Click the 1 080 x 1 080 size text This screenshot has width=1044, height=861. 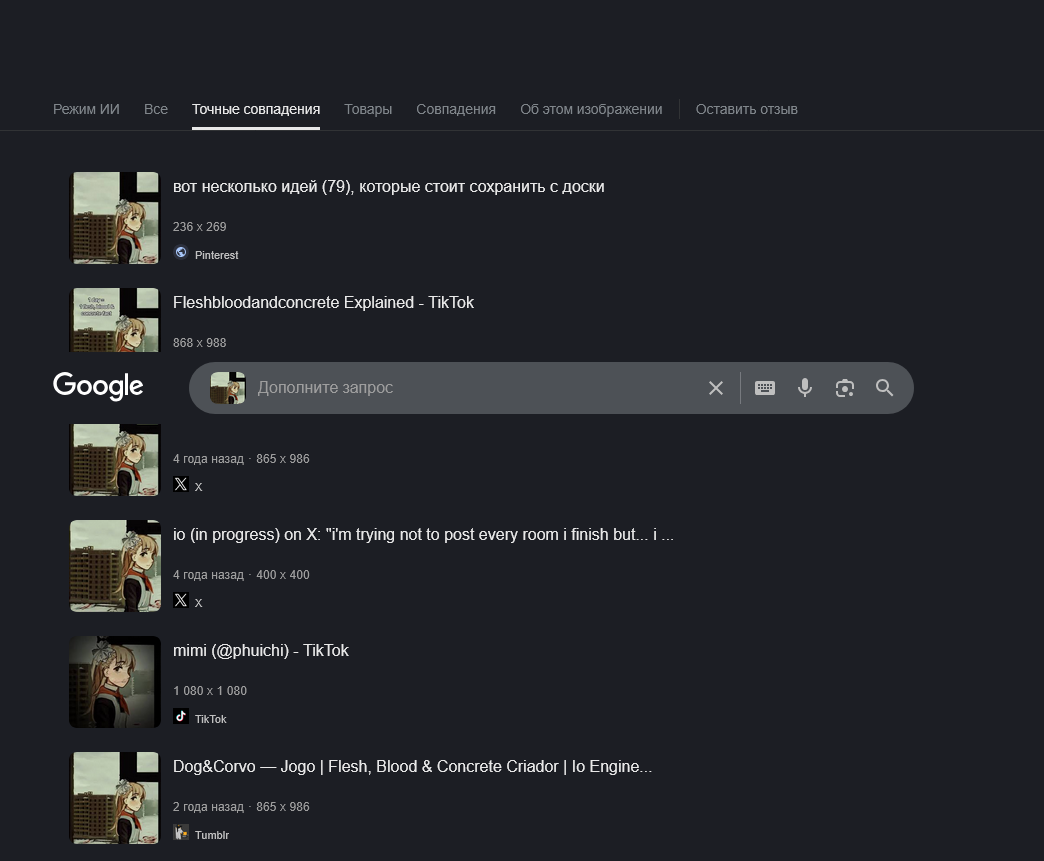click(x=210, y=691)
